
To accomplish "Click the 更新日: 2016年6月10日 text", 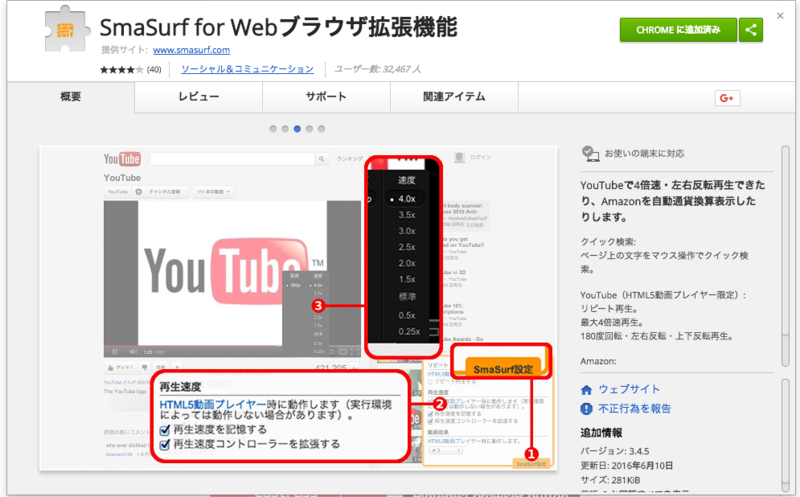I will pyautogui.click(x=627, y=465).
